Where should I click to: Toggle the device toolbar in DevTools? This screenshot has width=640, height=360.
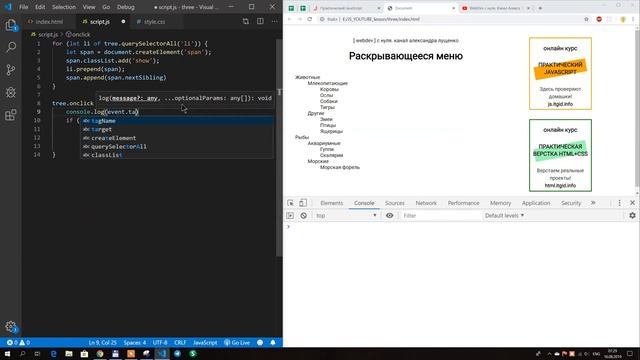(x=303, y=203)
